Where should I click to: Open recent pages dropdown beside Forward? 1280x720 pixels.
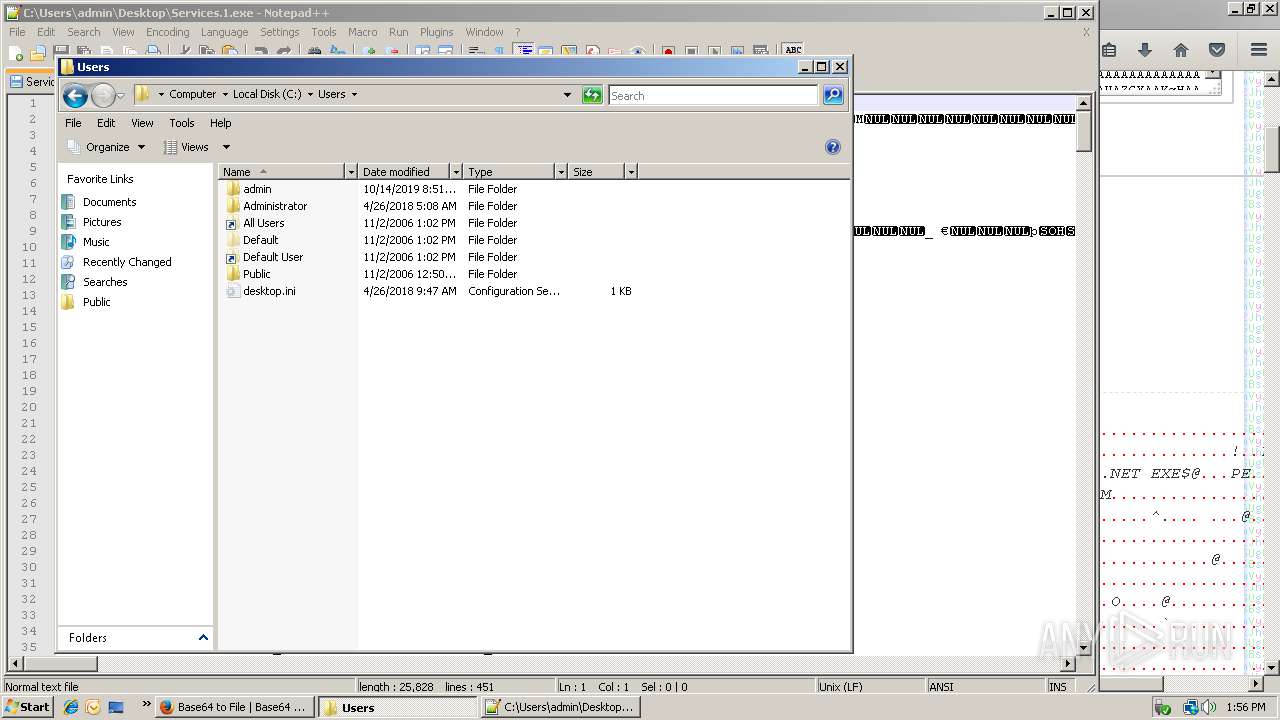[x=121, y=96]
